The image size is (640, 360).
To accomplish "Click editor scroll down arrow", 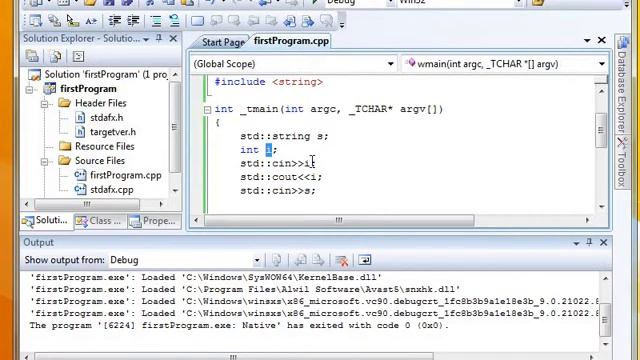I will [x=602, y=207].
